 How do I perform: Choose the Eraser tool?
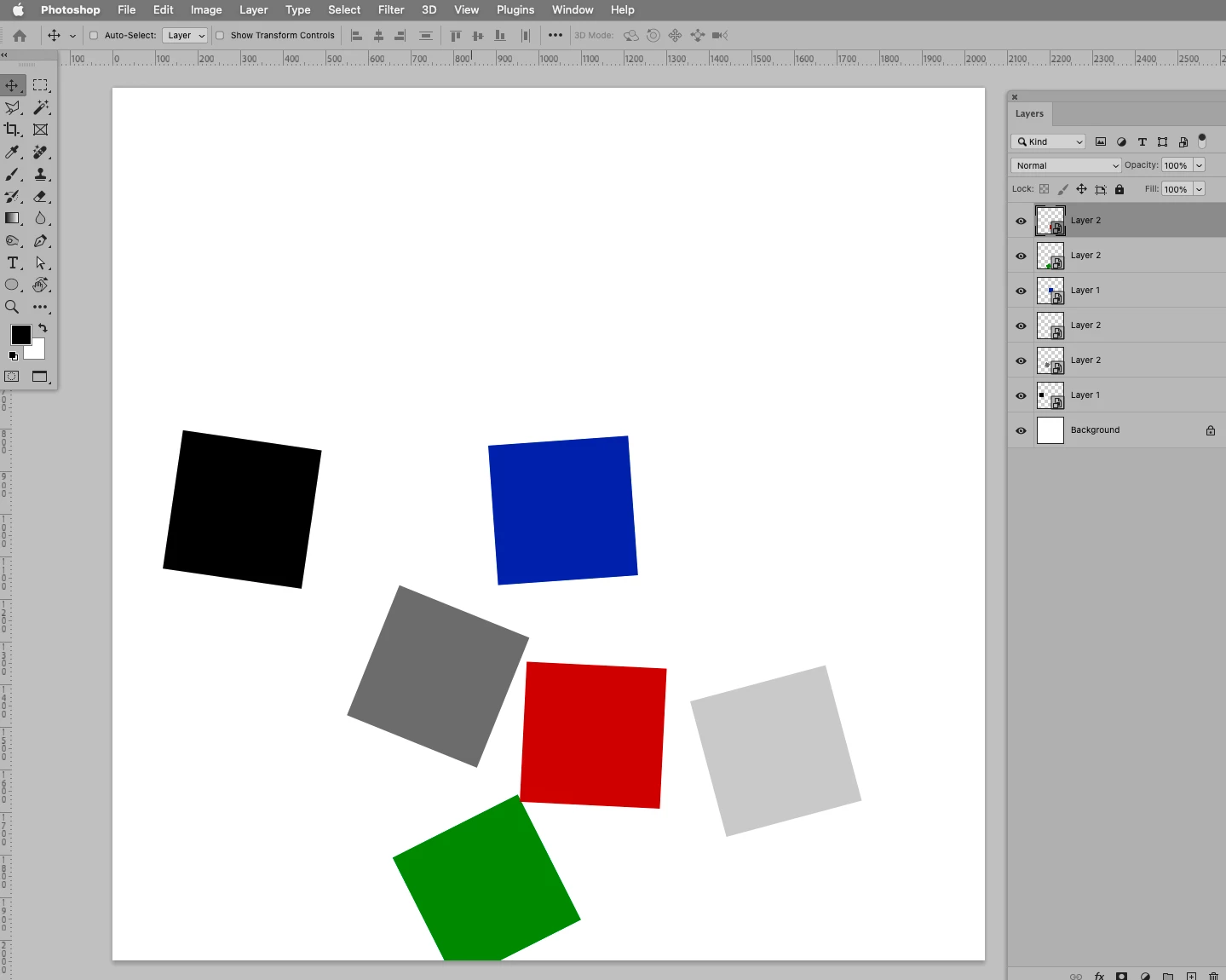coord(40,196)
